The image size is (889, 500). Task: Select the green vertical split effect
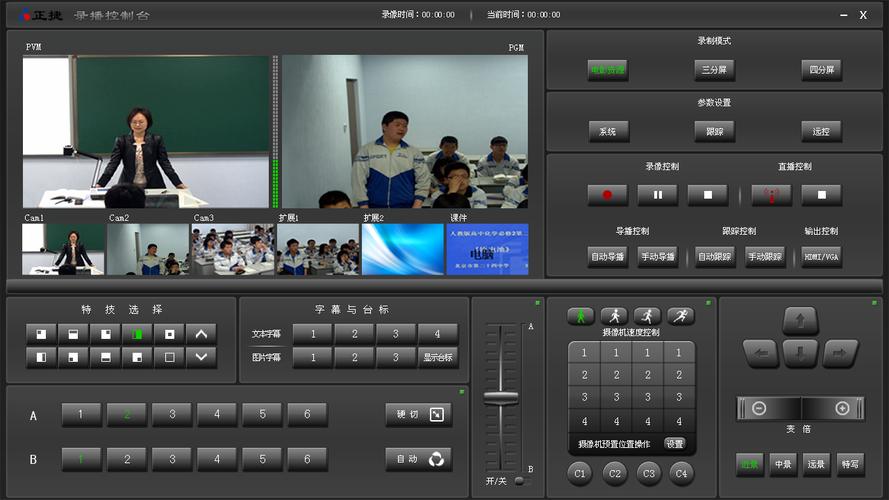[137, 334]
